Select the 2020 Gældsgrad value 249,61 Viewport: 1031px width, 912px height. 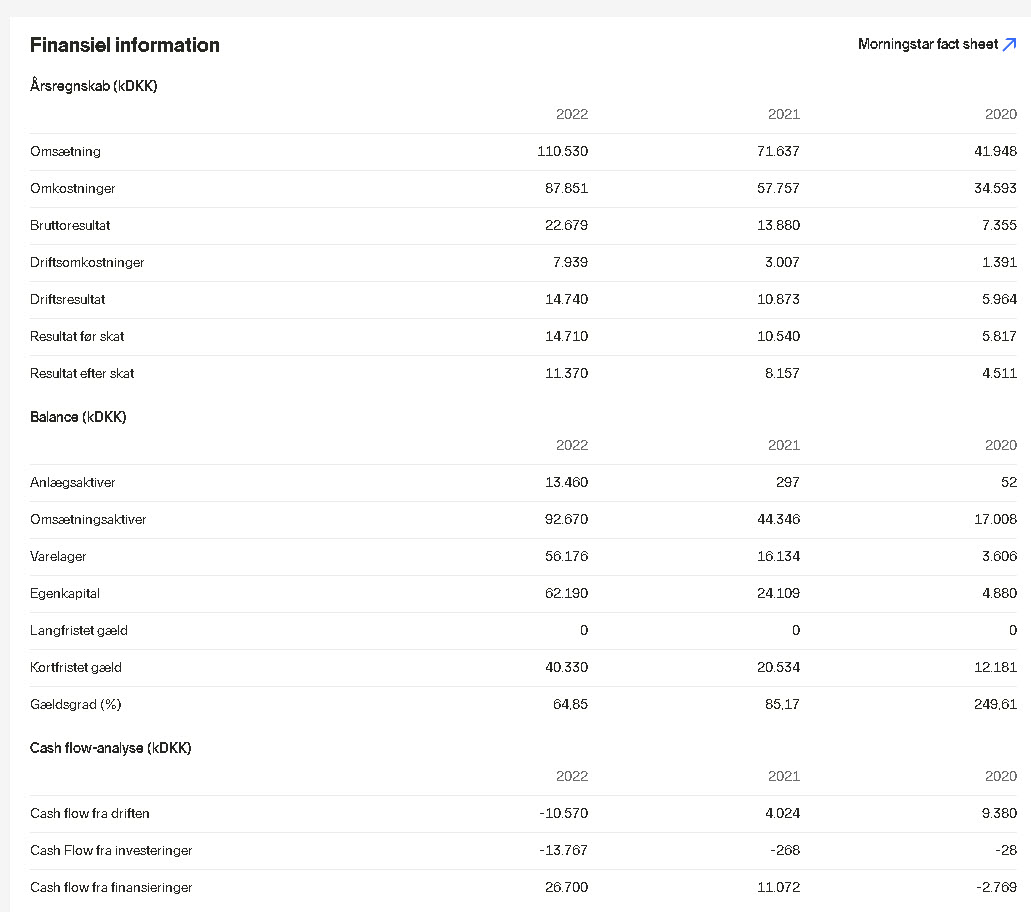pyautogui.click(x=995, y=704)
